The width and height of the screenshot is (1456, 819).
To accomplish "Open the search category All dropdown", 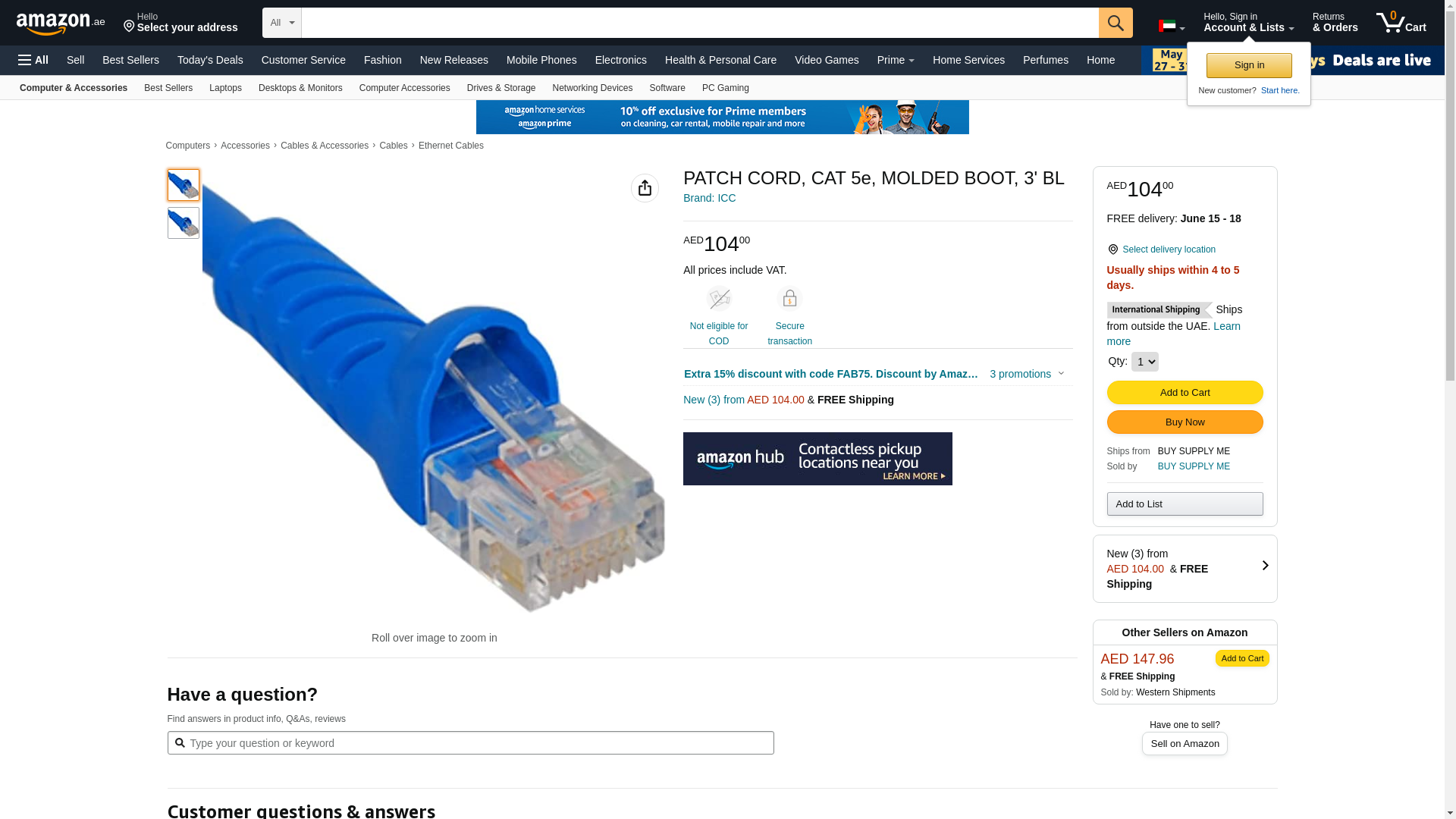I will (x=282, y=23).
